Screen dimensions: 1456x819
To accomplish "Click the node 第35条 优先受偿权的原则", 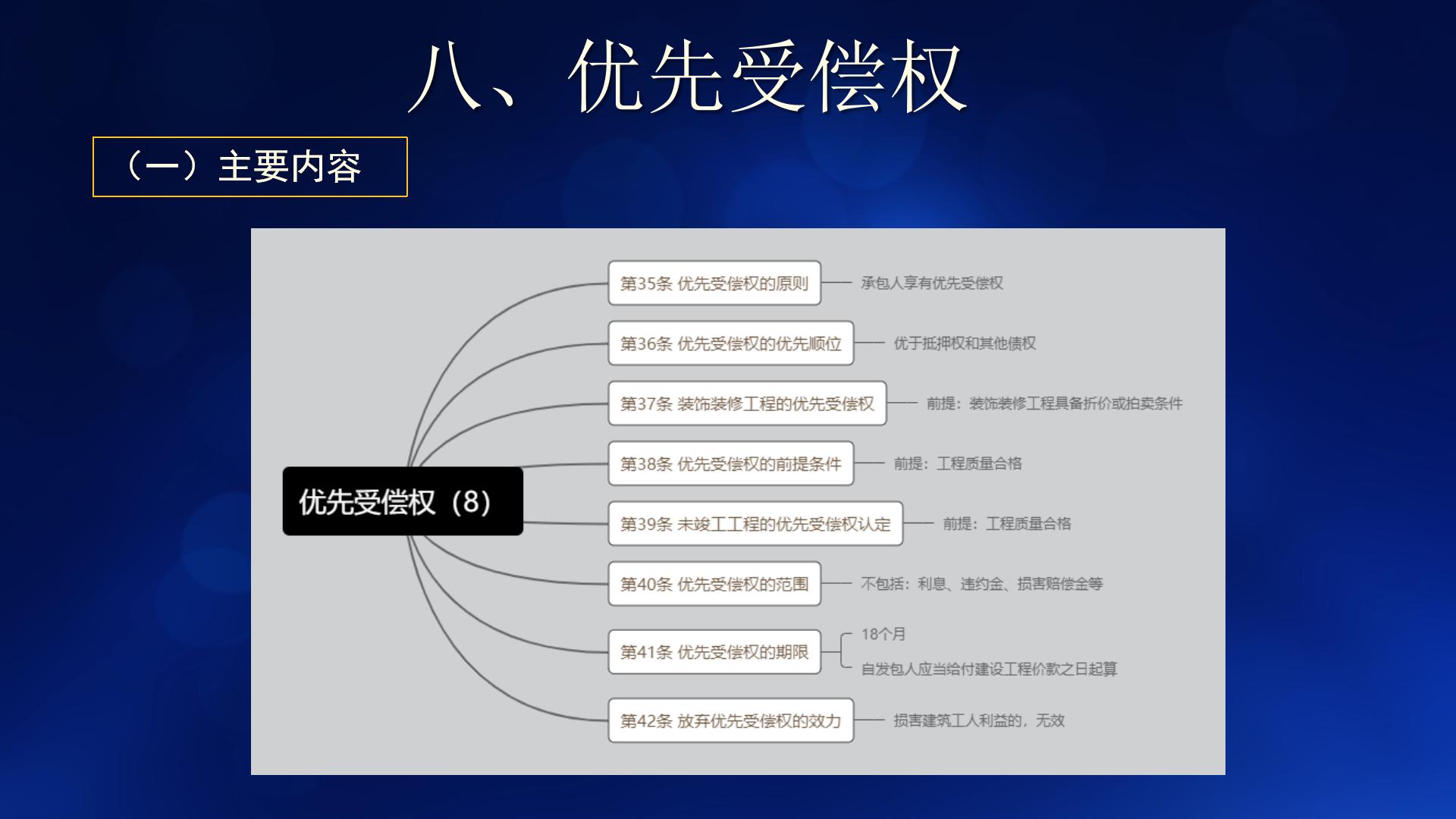I will [x=714, y=283].
